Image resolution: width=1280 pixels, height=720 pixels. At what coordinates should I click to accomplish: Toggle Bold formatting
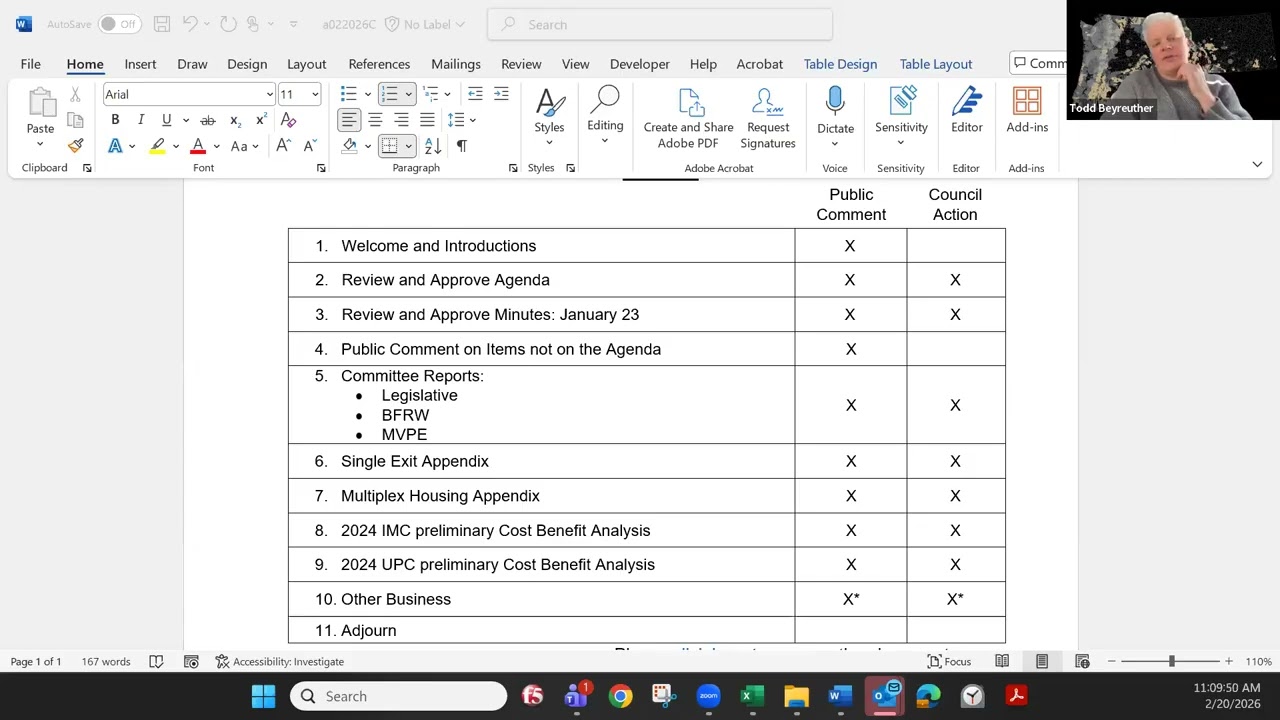[115, 120]
